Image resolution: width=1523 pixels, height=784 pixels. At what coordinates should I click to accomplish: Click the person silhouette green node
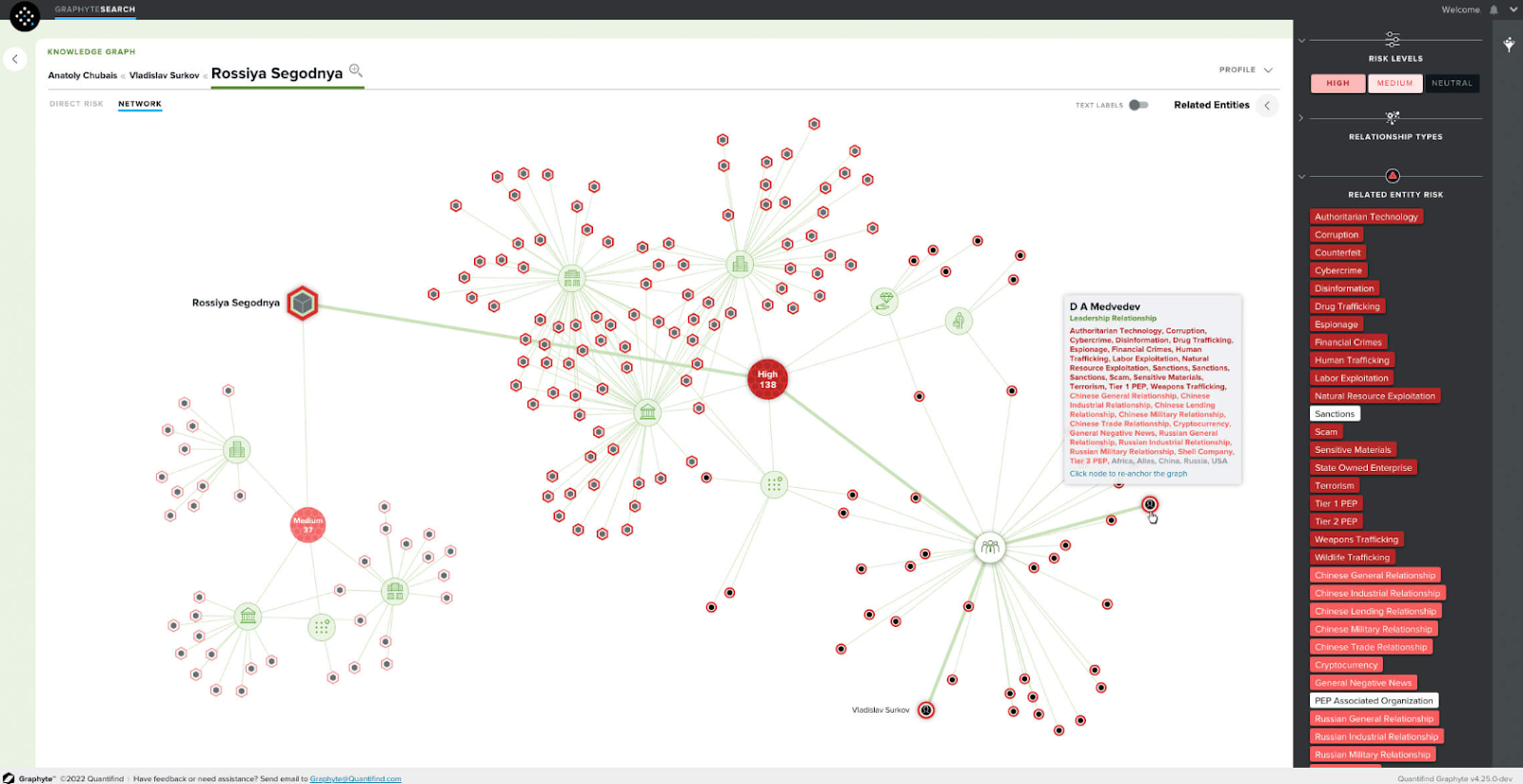959,321
